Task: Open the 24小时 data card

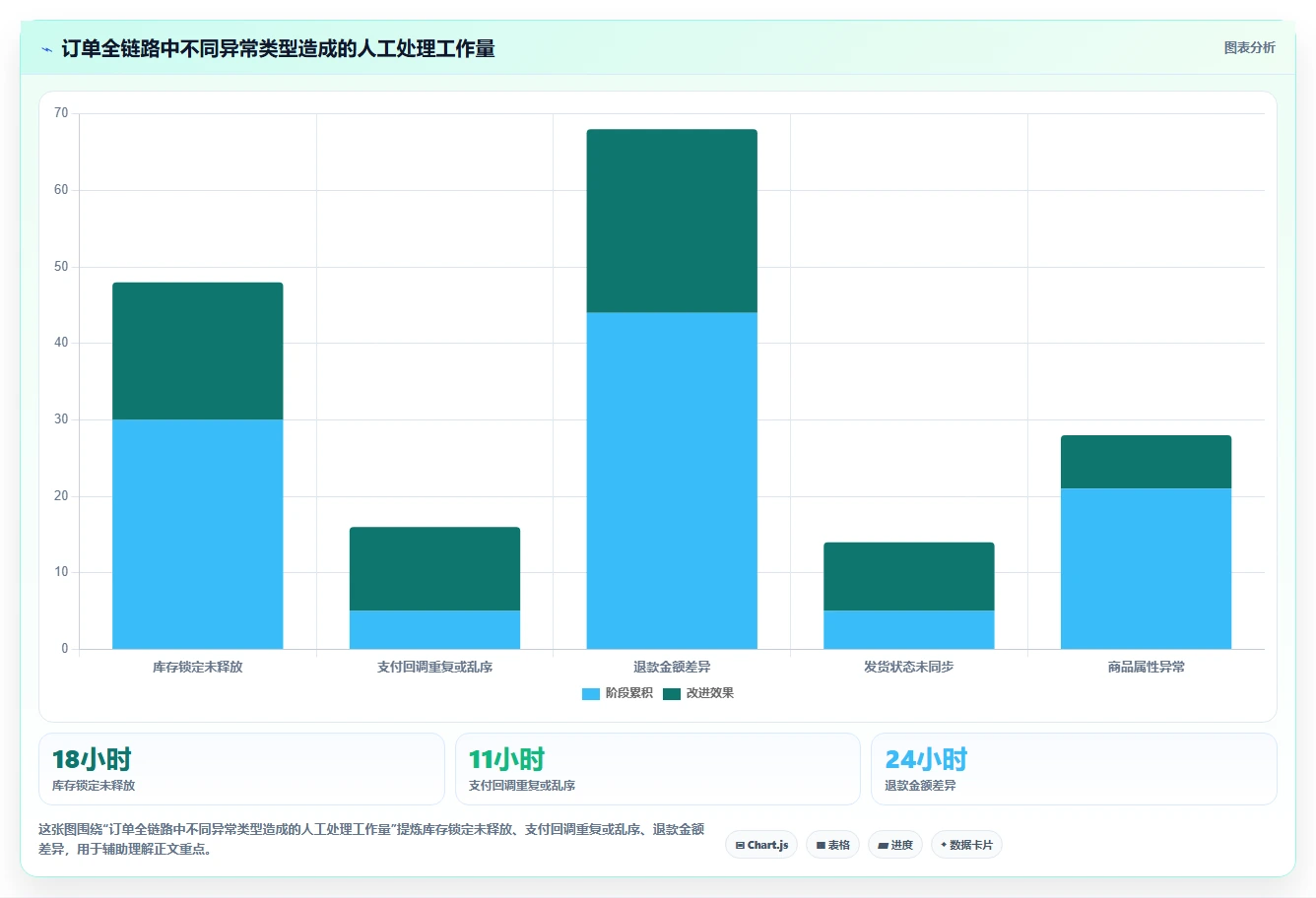Action: [x=1074, y=769]
